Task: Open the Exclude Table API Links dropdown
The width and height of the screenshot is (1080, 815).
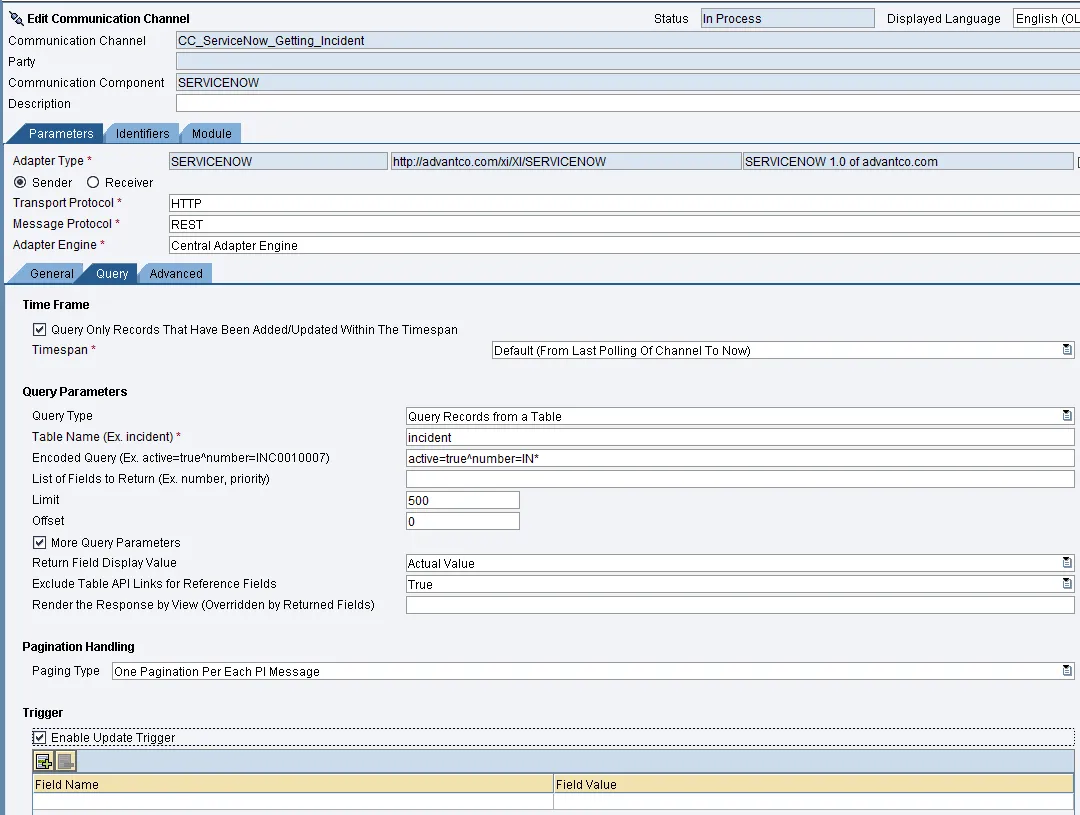Action: (x=1067, y=584)
